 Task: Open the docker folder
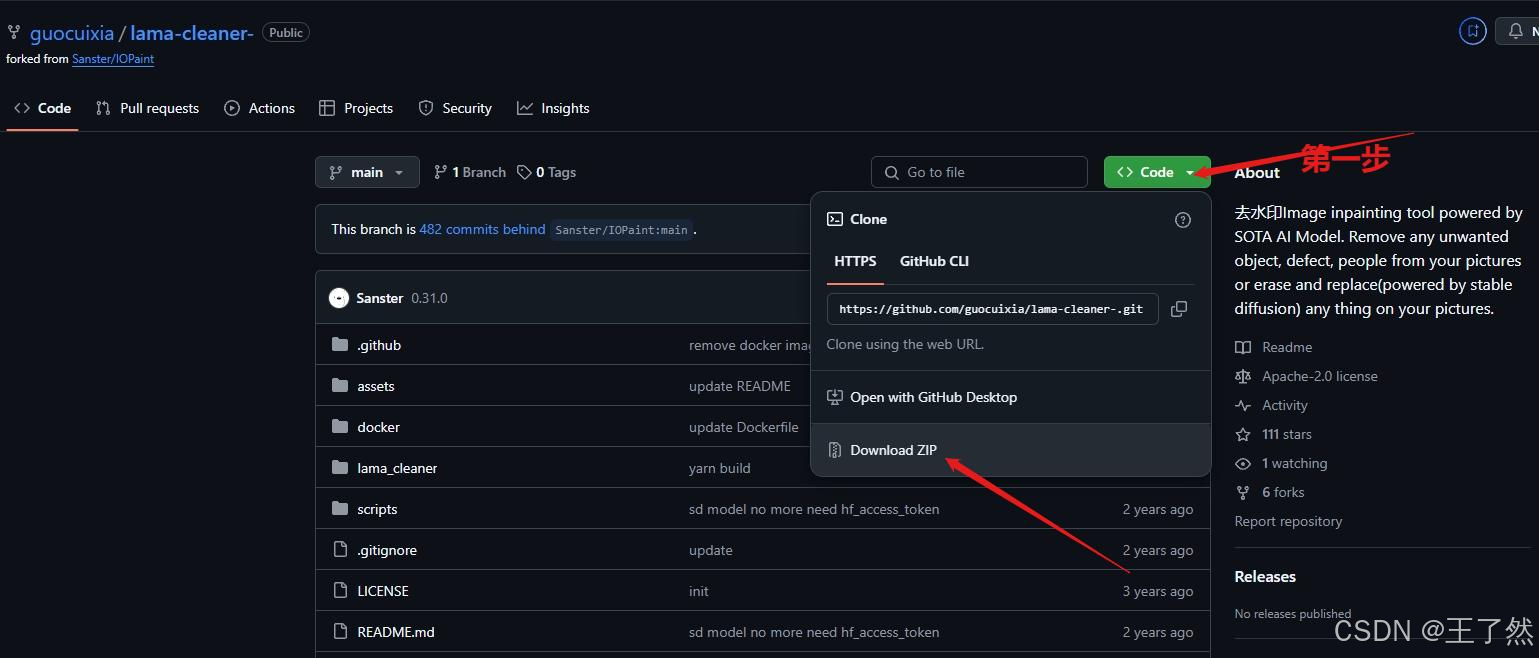378,427
